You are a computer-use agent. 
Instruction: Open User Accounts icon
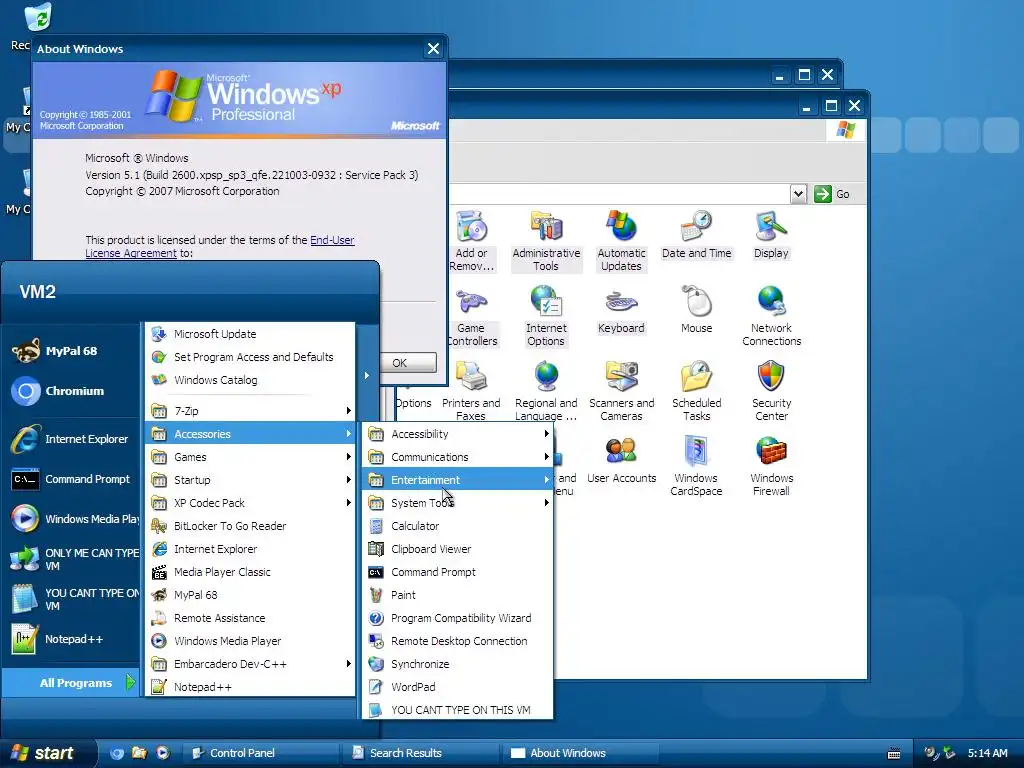(x=621, y=459)
